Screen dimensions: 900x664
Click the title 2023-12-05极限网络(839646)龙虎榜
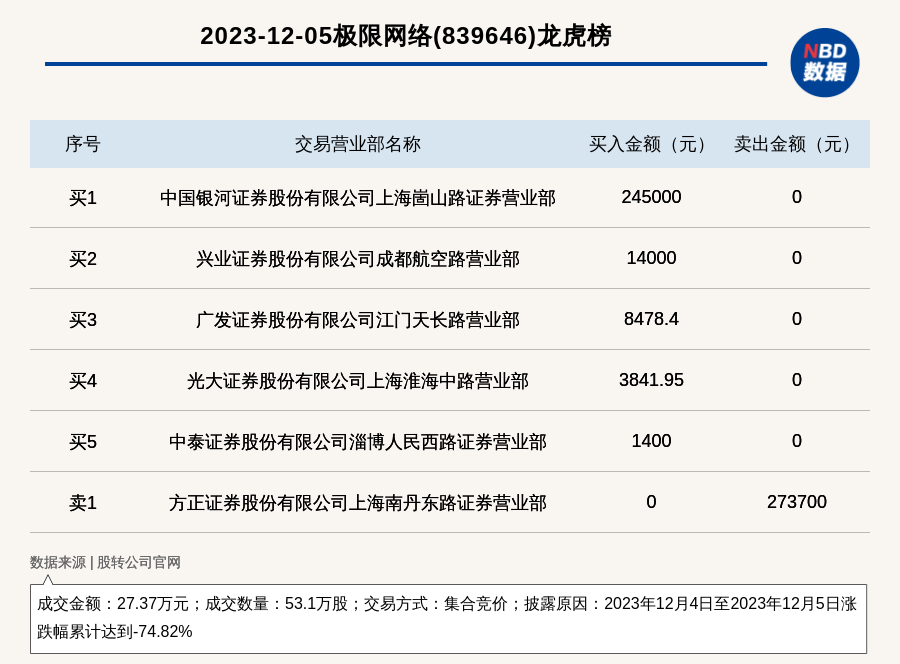pyautogui.click(x=406, y=36)
